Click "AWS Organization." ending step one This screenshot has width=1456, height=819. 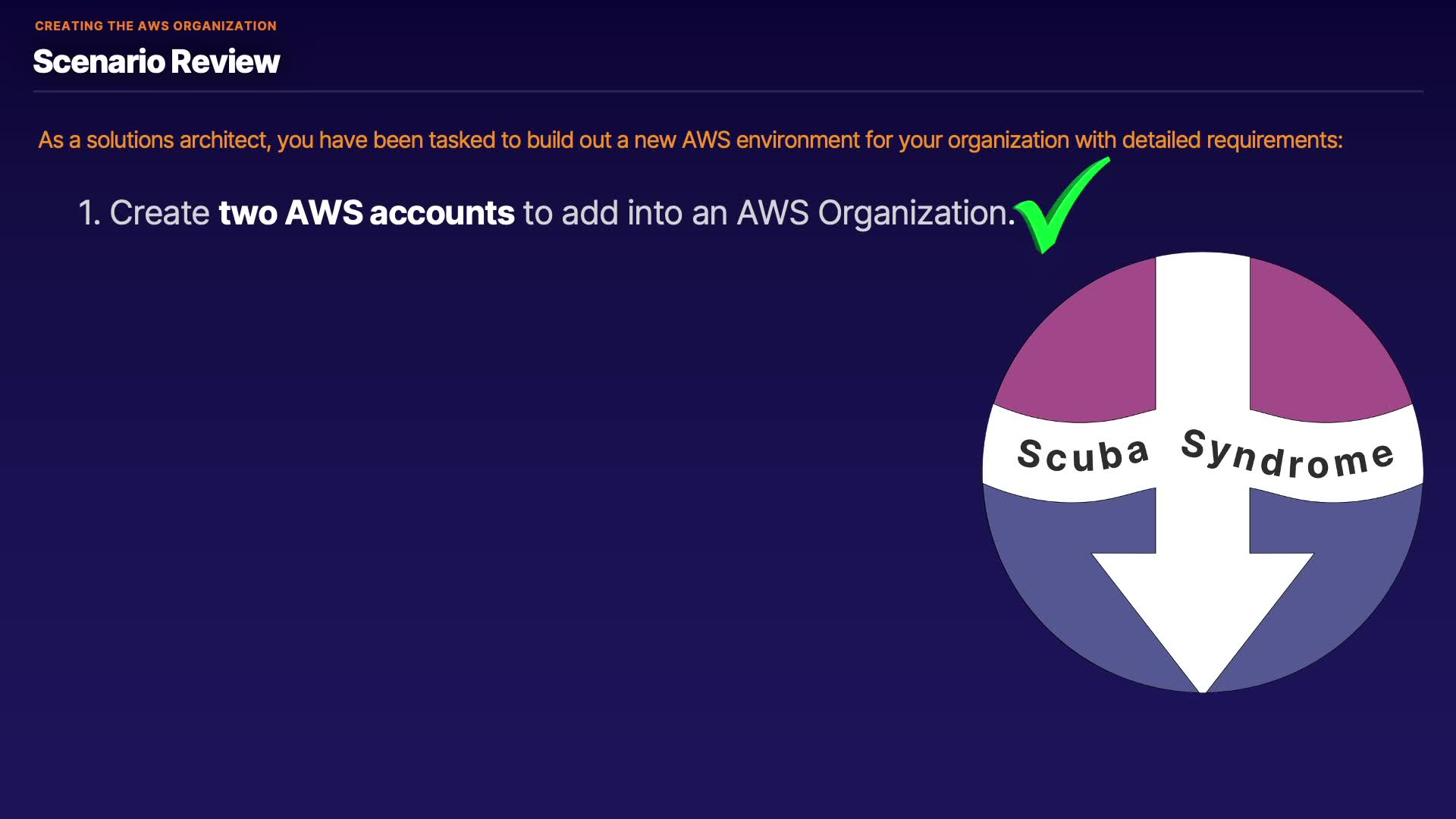click(x=876, y=213)
